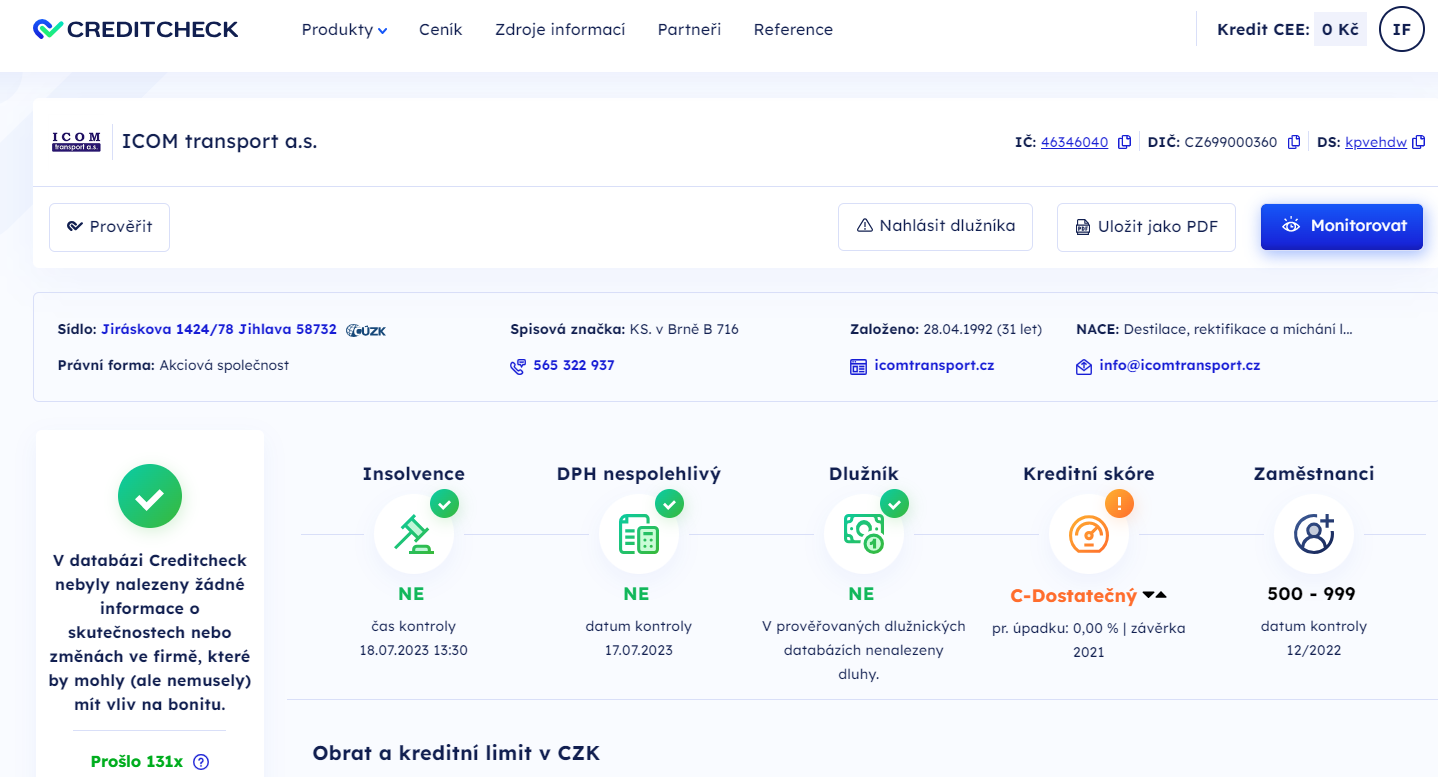Screen dimensions: 1438x777
Task: Click the ČÚZK cadastre icon
Action: 366,330
